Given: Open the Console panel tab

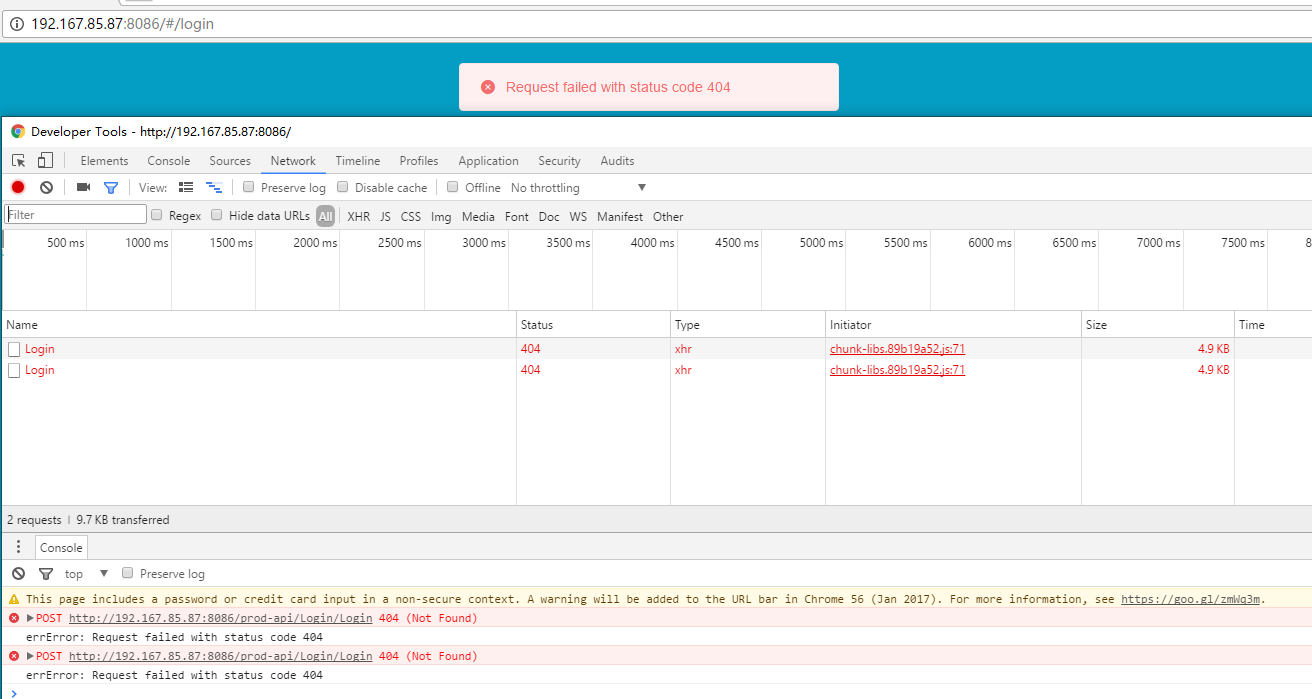Looking at the screenshot, I should coord(168,161).
